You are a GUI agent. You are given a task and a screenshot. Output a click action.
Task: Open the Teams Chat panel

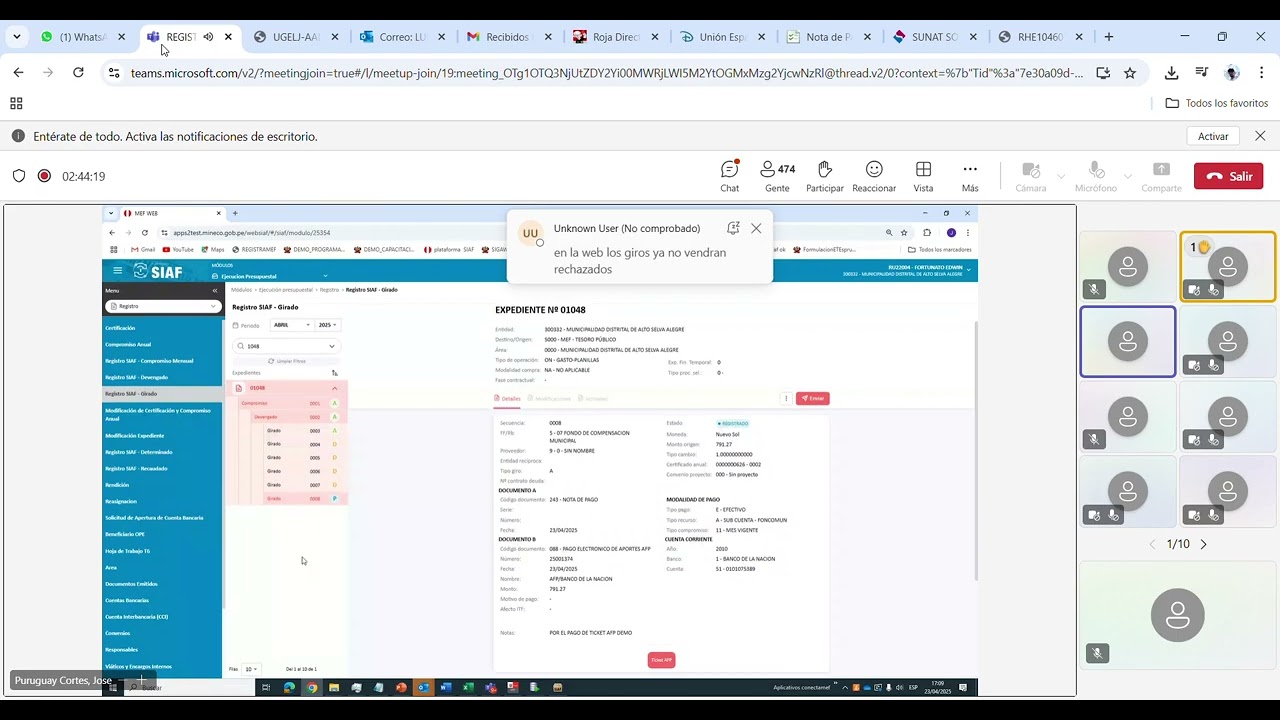(x=730, y=176)
